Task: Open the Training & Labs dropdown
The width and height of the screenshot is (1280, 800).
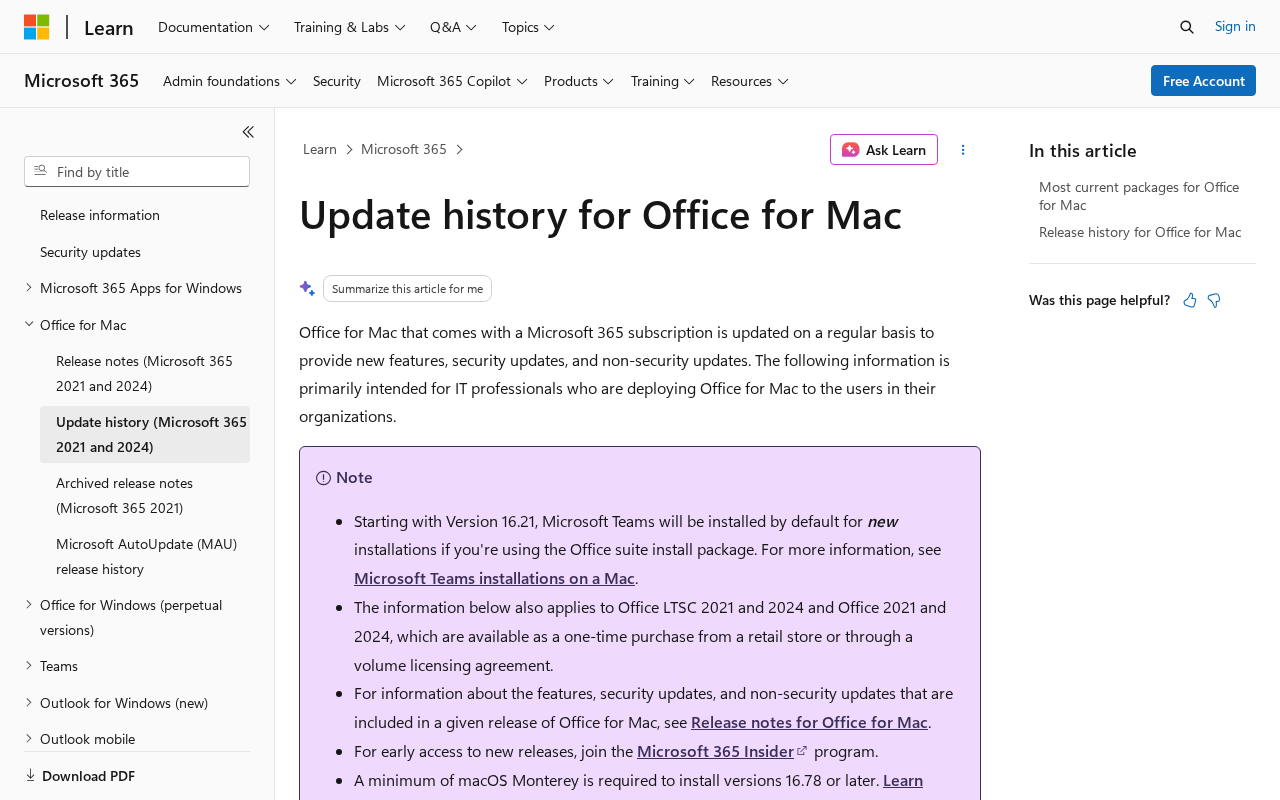Action: (350, 27)
